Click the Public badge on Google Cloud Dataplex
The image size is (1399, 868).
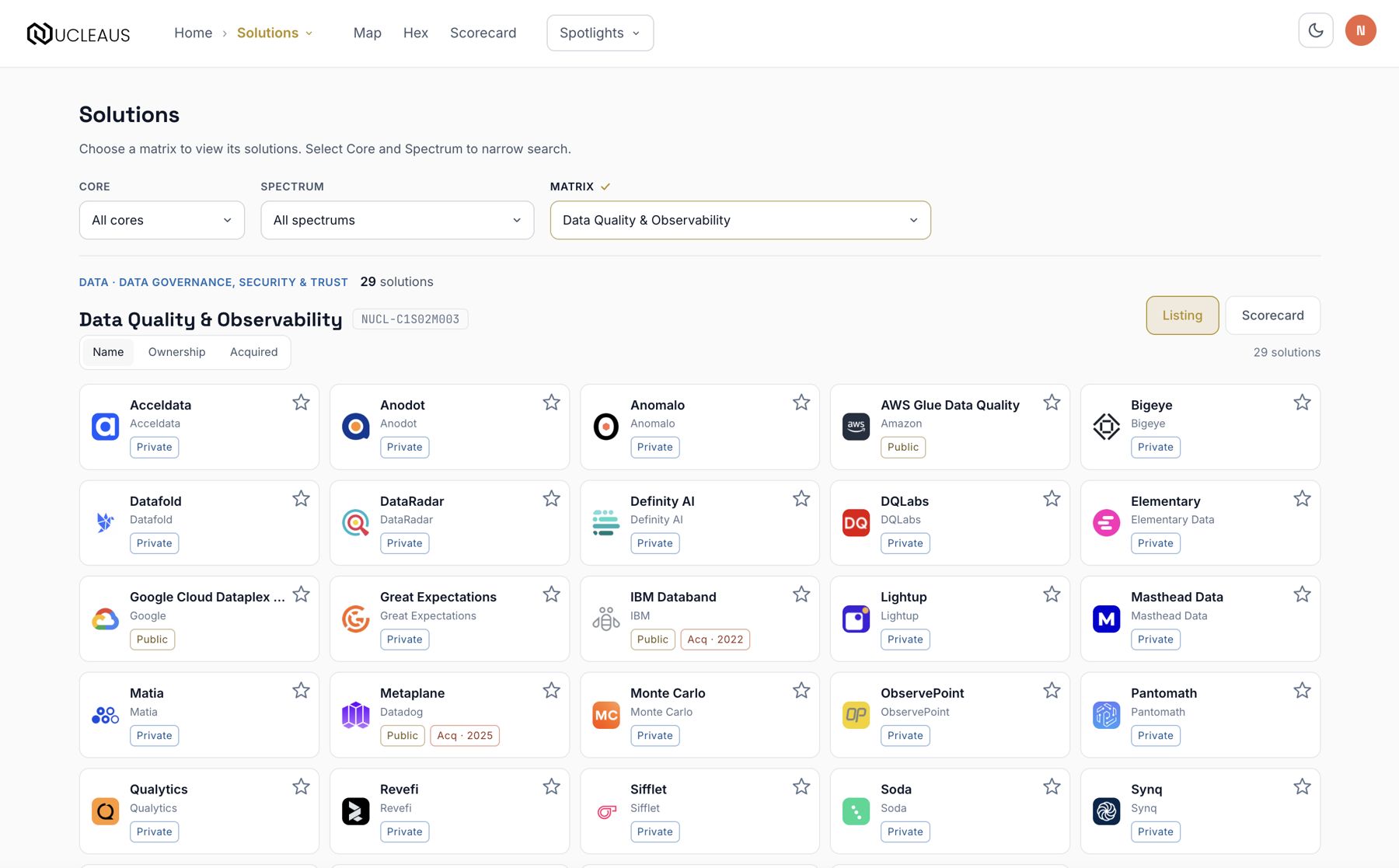coord(152,640)
